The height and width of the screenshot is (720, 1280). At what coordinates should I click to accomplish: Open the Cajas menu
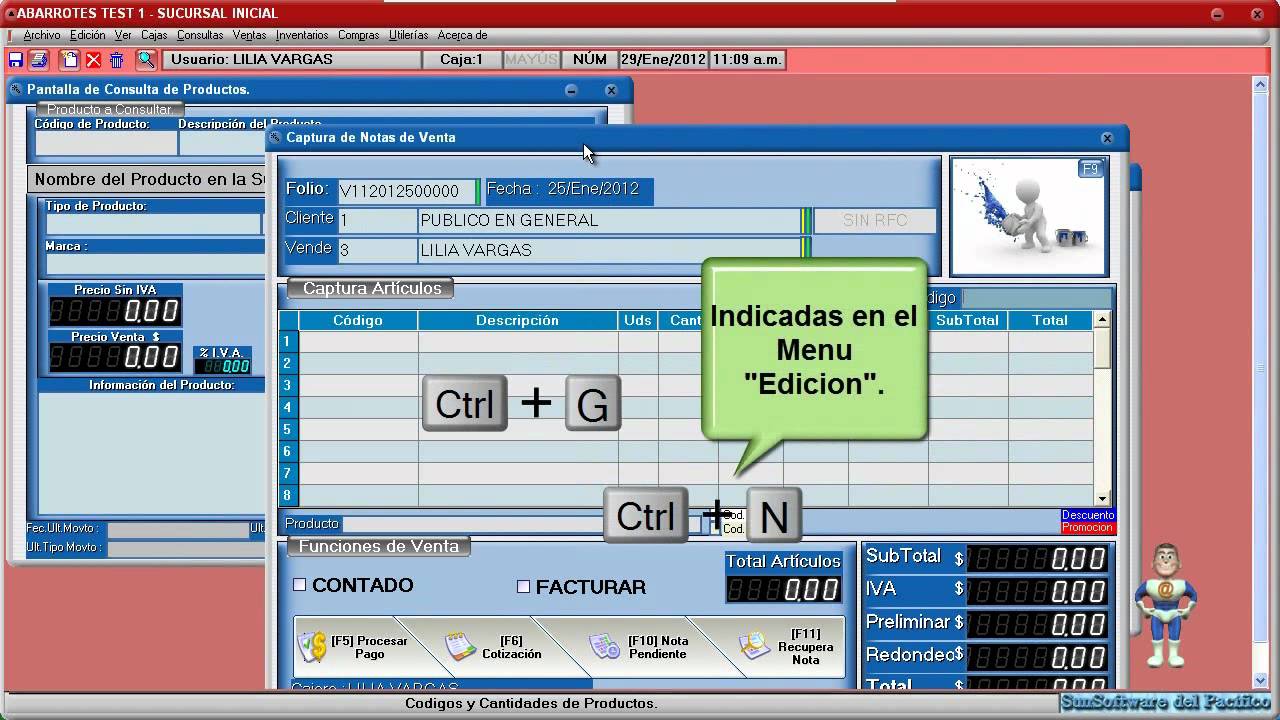click(154, 35)
